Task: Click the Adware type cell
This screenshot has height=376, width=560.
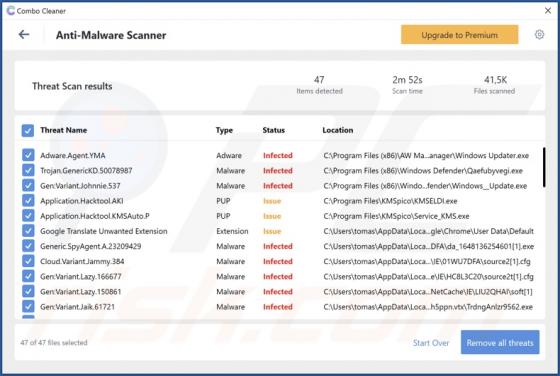Action: [229, 155]
